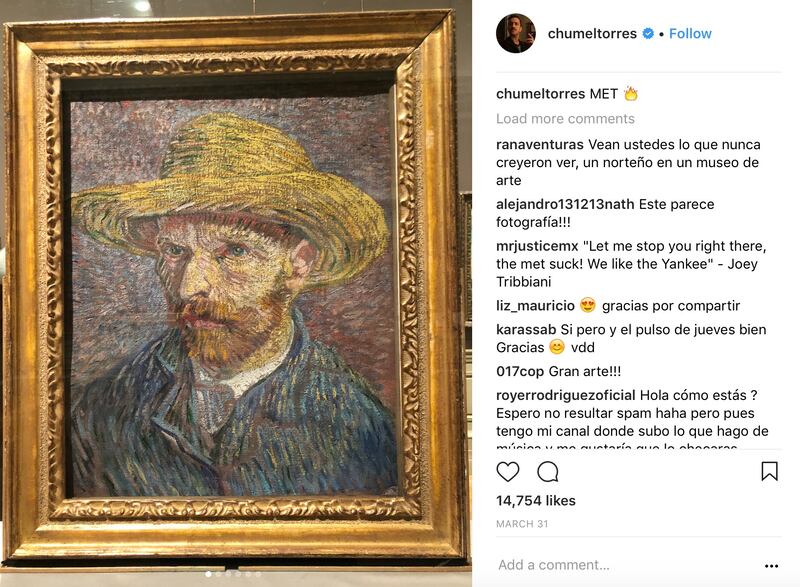Follow chumeltorres
This screenshot has height=587, width=800.
[690, 34]
